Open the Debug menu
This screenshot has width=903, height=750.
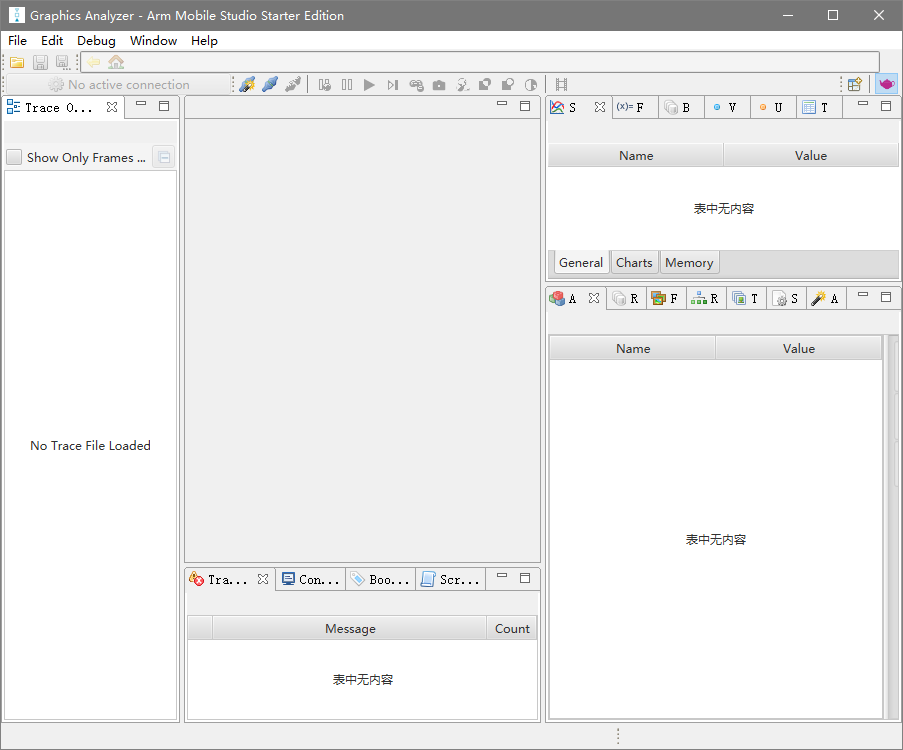point(96,40)
